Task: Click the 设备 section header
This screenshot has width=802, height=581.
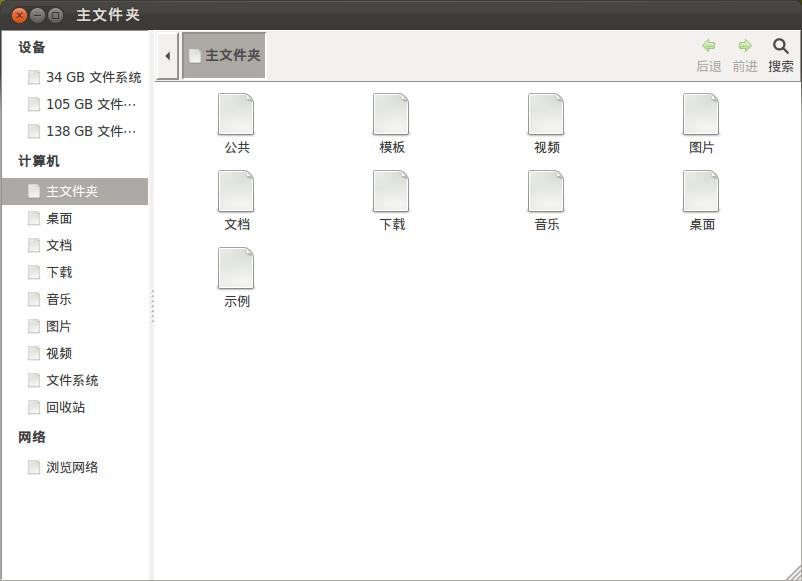Action: 32,48
